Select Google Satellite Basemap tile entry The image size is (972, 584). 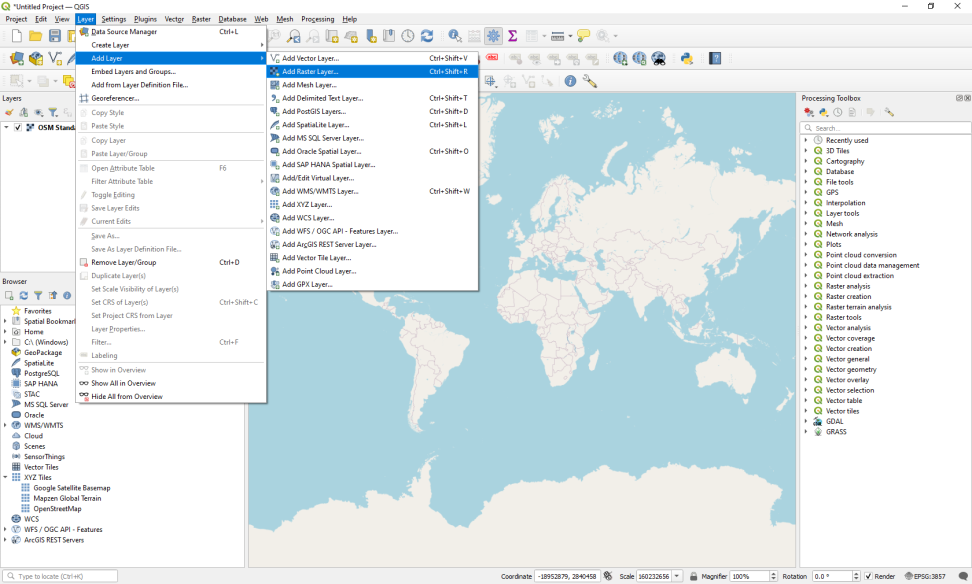71,488
